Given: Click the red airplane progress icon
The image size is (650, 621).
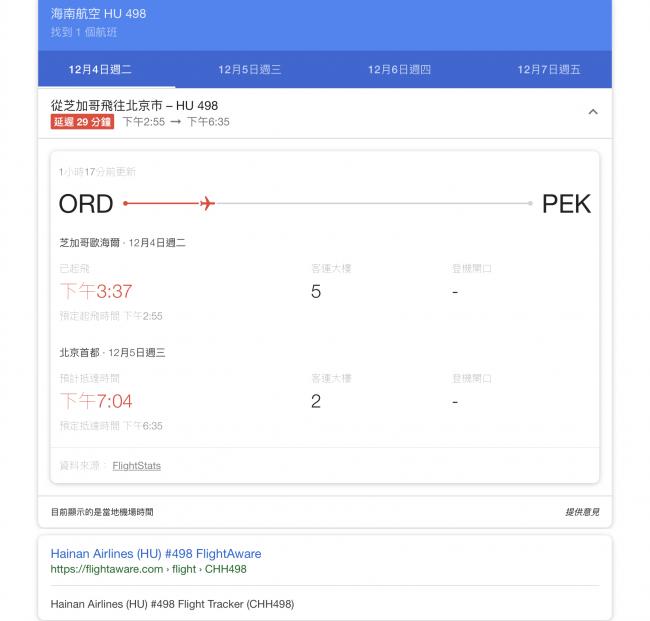Looking at the screenshot, I should 207,204.
